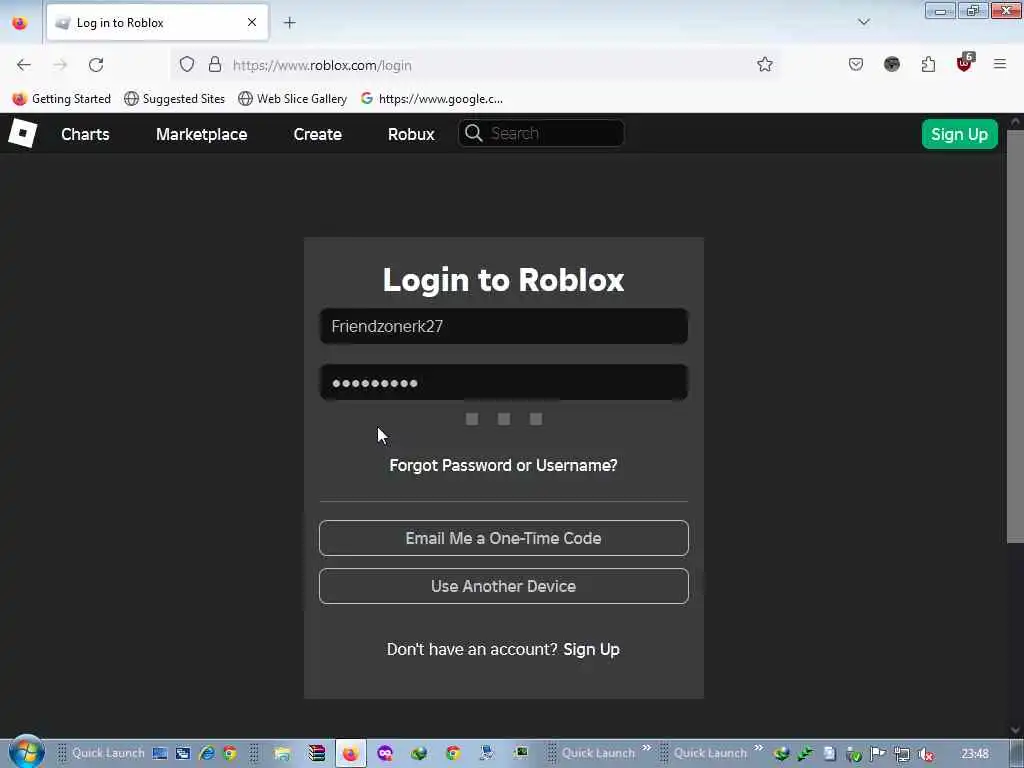Close the Log in to Roblox tab

pos(251,23)
